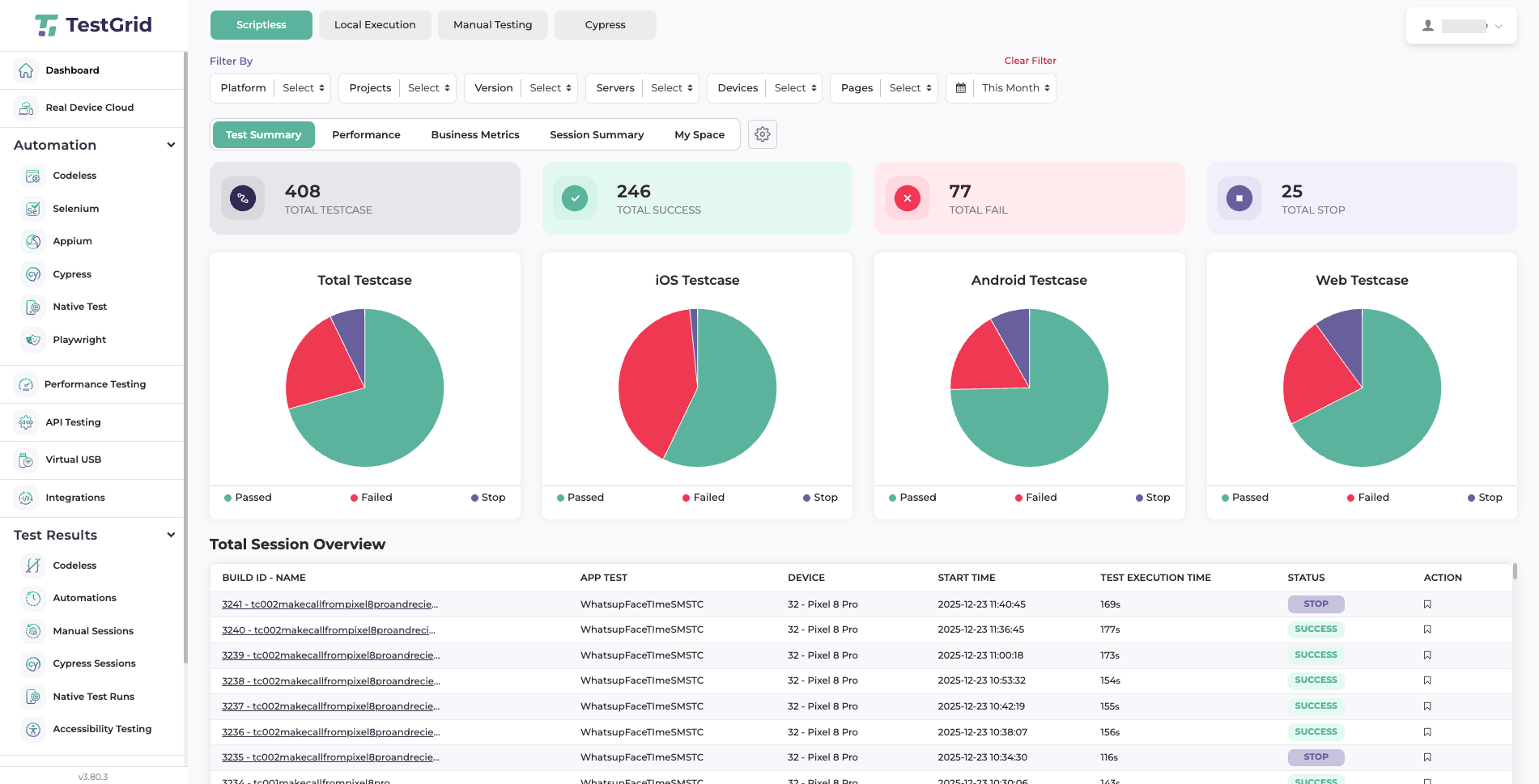Open dashboard settings gear icon
Viewport: 1539px width, 784px height.
pos(762,134)
